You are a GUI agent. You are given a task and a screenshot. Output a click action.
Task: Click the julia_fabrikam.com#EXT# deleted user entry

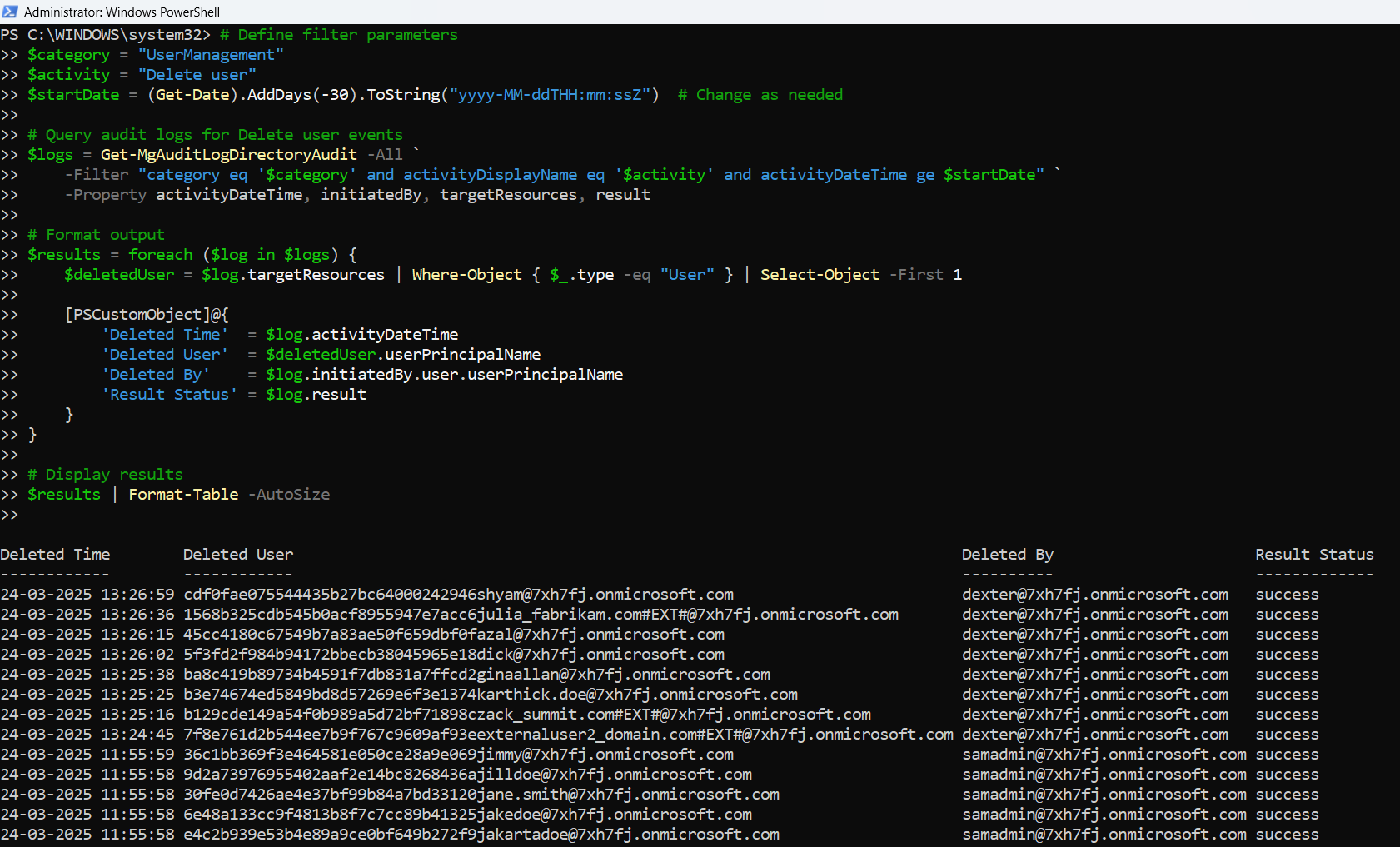[541, 615]
